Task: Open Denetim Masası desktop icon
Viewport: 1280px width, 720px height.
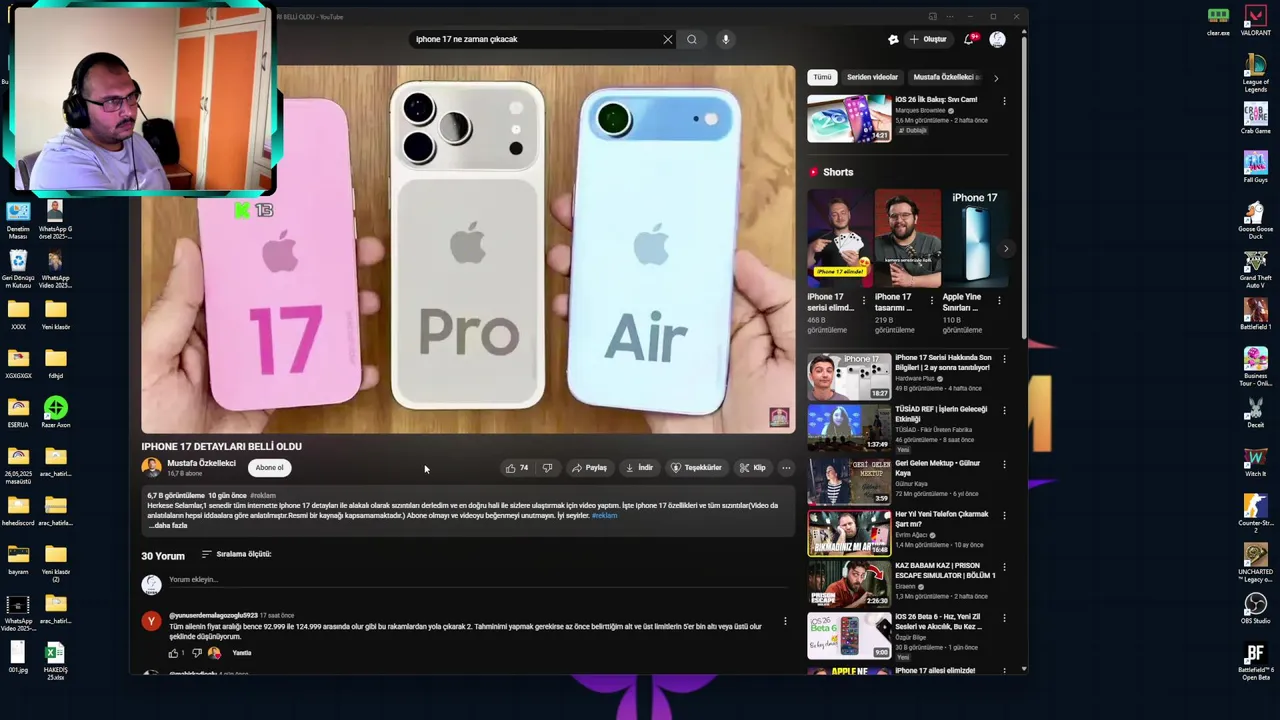Action: click(x=18, y=220)
